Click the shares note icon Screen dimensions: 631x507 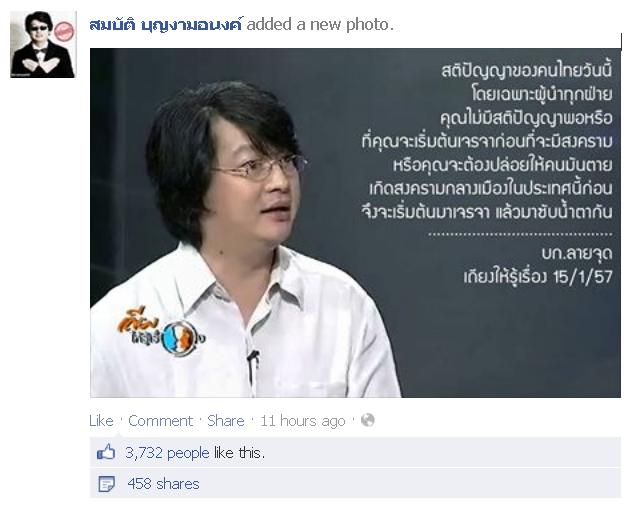pos(107,484)
